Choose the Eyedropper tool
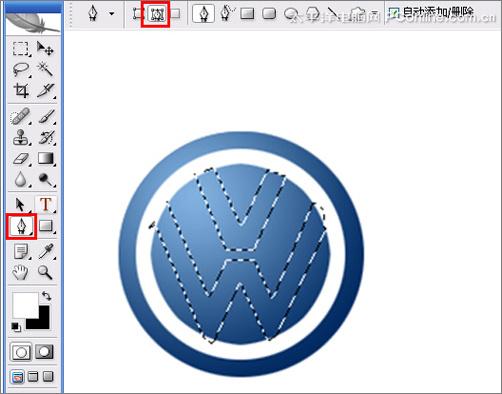502x394 pixels. point(46,251)
